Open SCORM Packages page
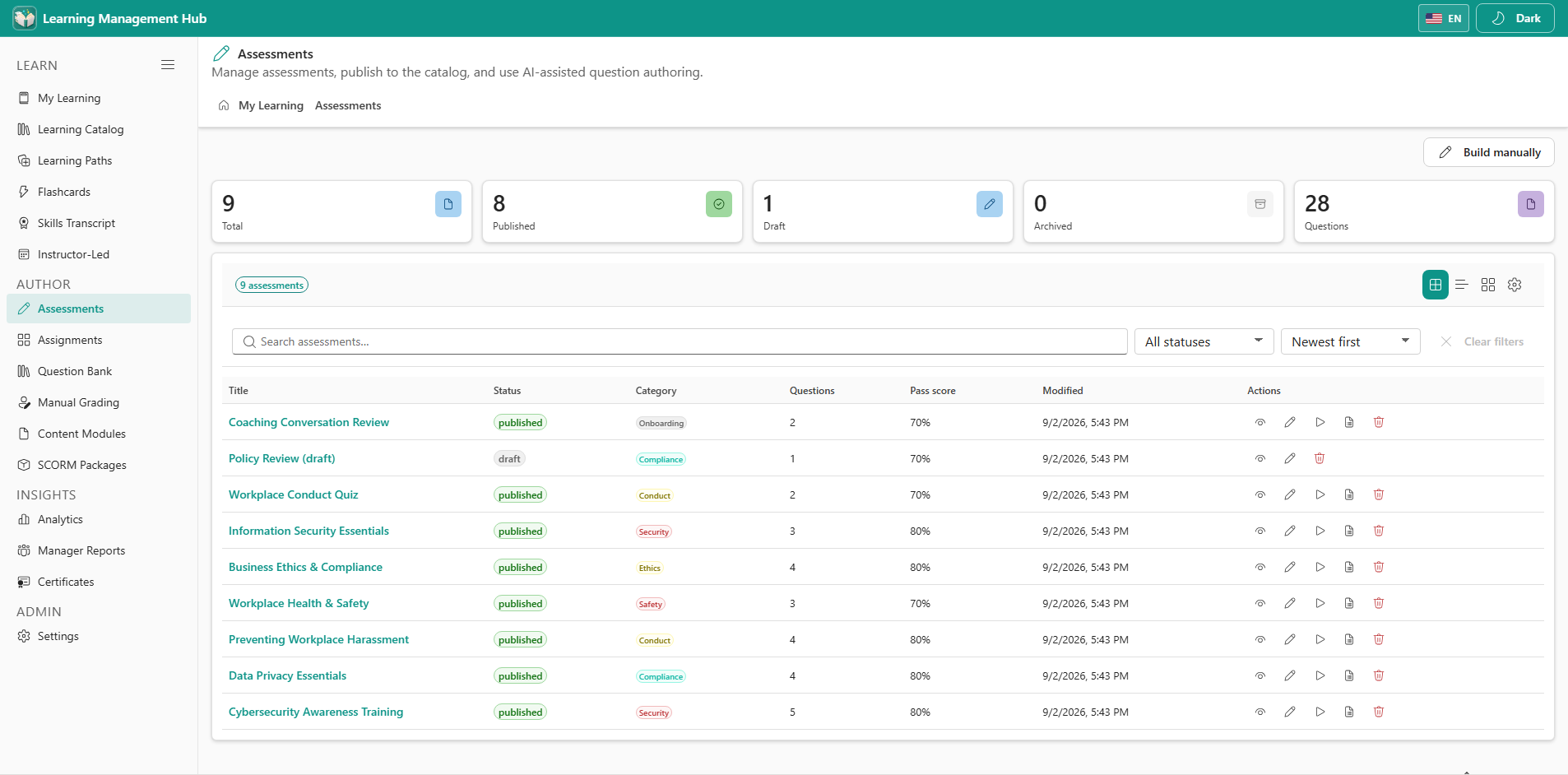This screenshot has height=775, width=1568. pyautogui.click(x=99, y=465)
